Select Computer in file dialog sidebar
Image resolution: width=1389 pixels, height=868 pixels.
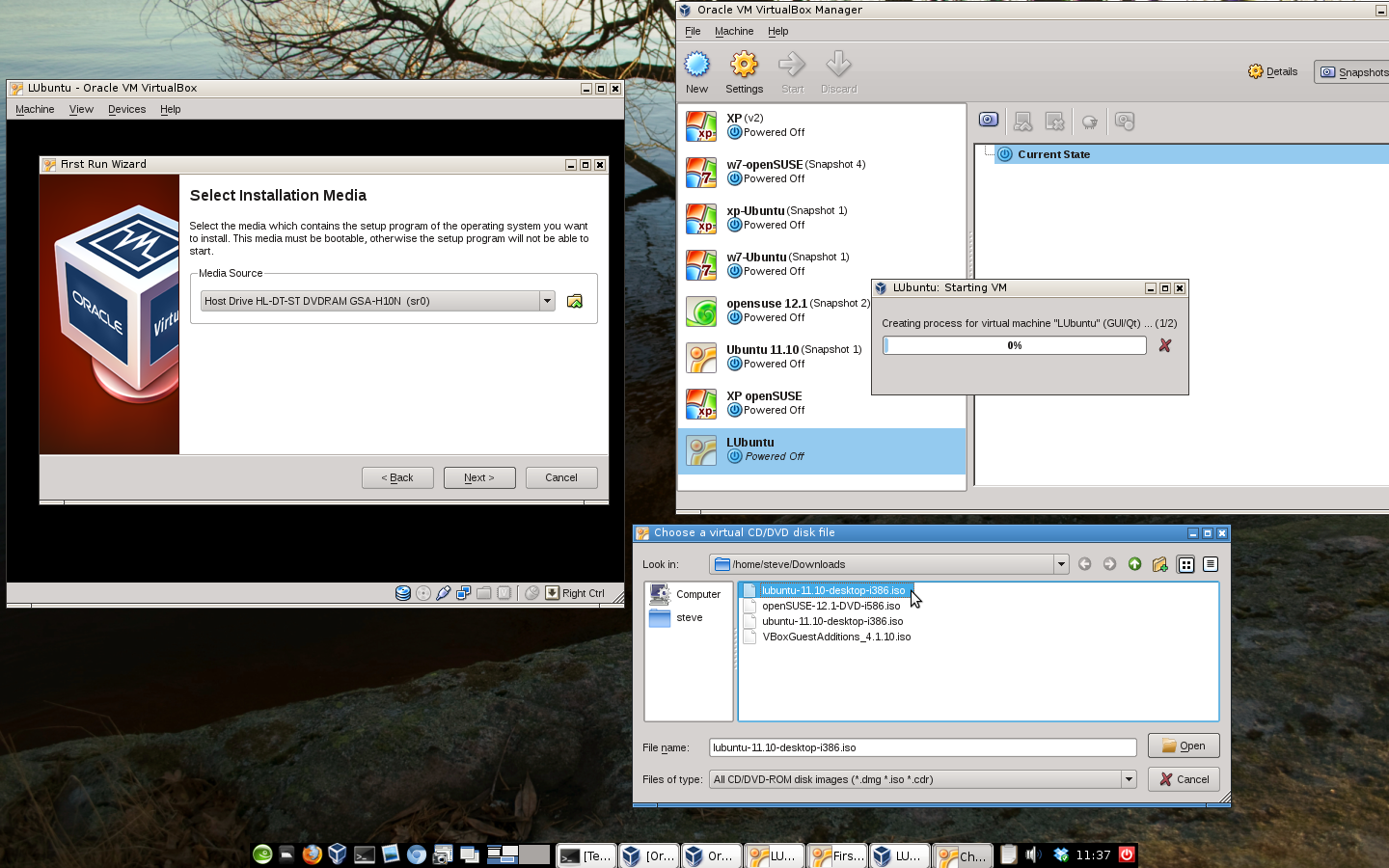click(687, 594)
